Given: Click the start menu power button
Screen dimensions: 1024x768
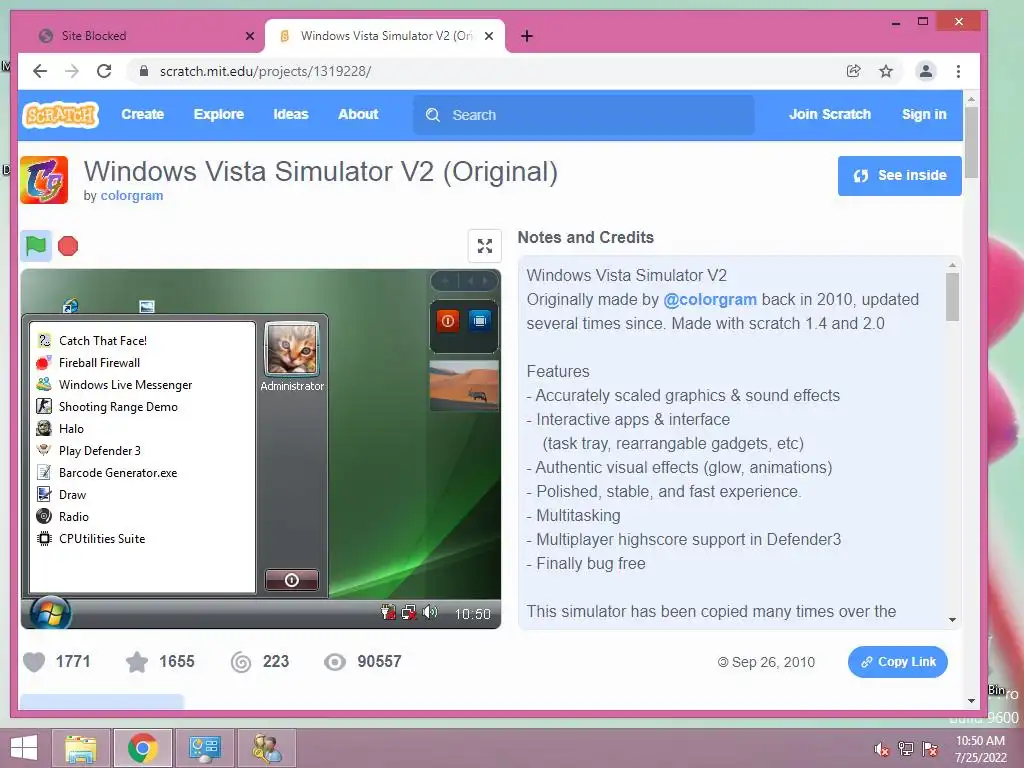Looking at the screenshot, I should click(x=292, y=580).
